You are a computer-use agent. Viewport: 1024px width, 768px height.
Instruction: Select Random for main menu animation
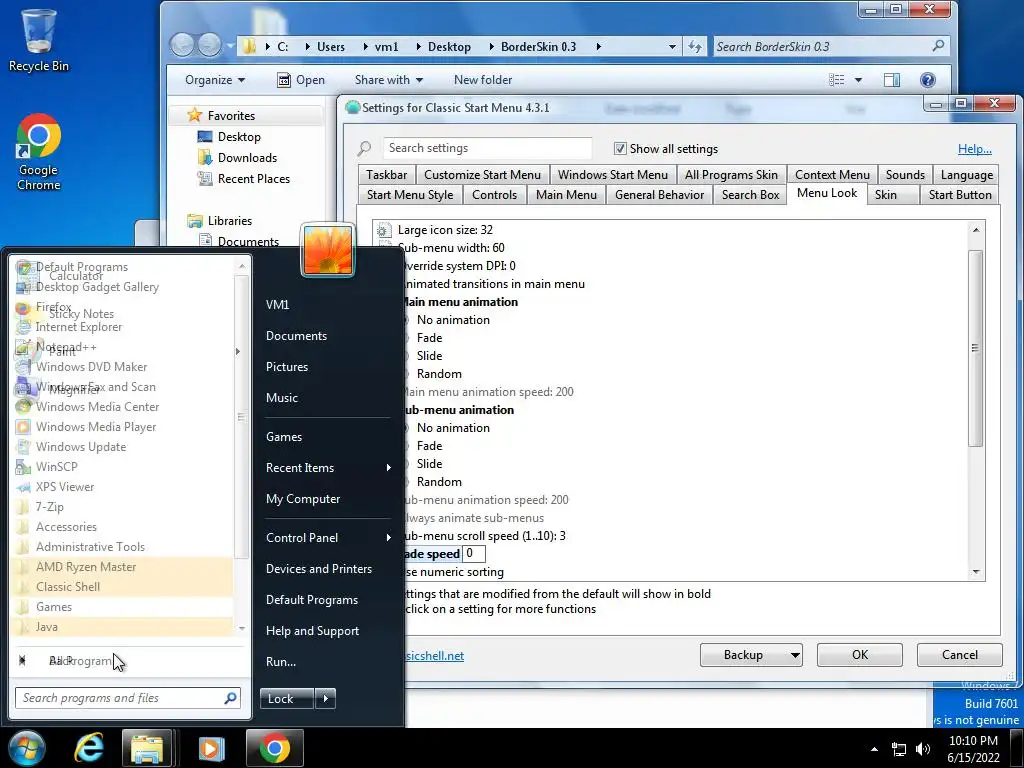[439, 374]
